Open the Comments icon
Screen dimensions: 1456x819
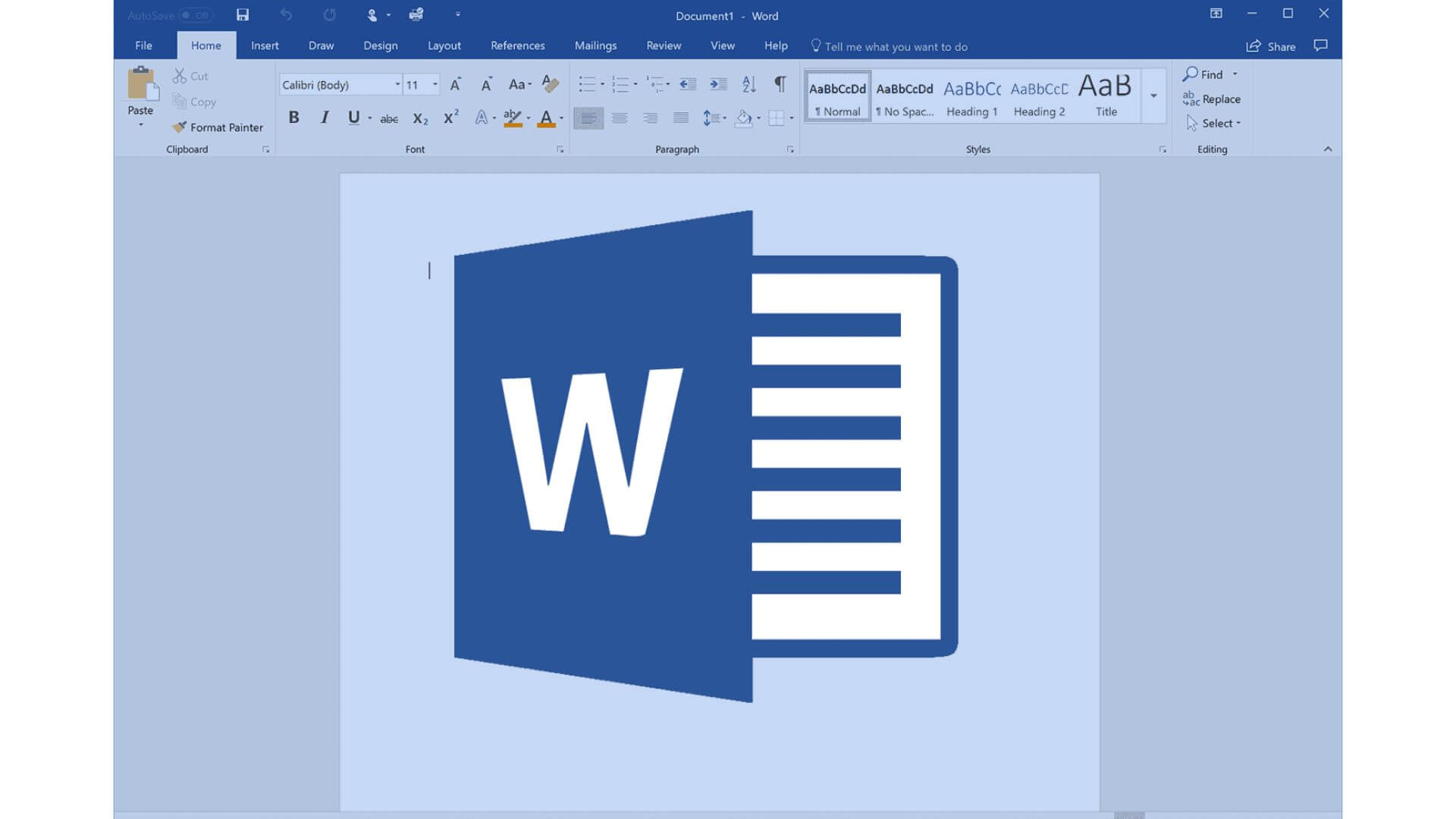pyautogui.click(x=1320, y=45)
